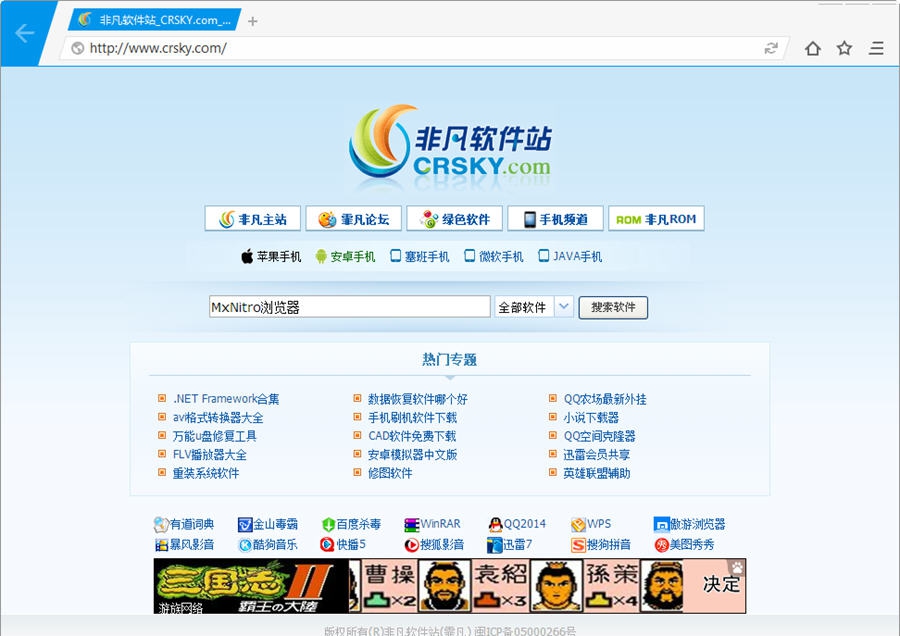900x636 pixels.
Task: Click the address bar URL field
Action: 425,48
